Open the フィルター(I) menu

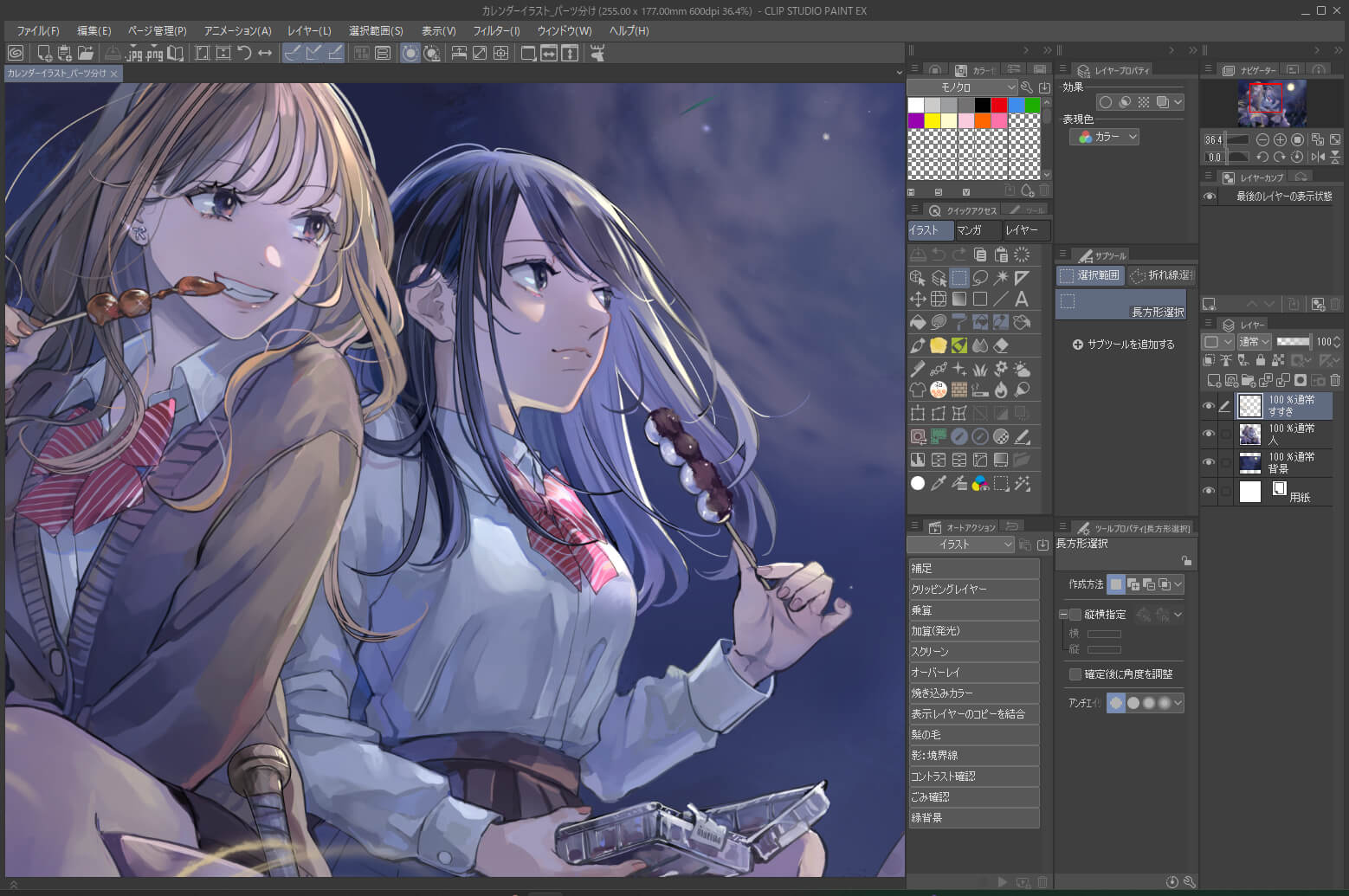click(x=496, y=30)
